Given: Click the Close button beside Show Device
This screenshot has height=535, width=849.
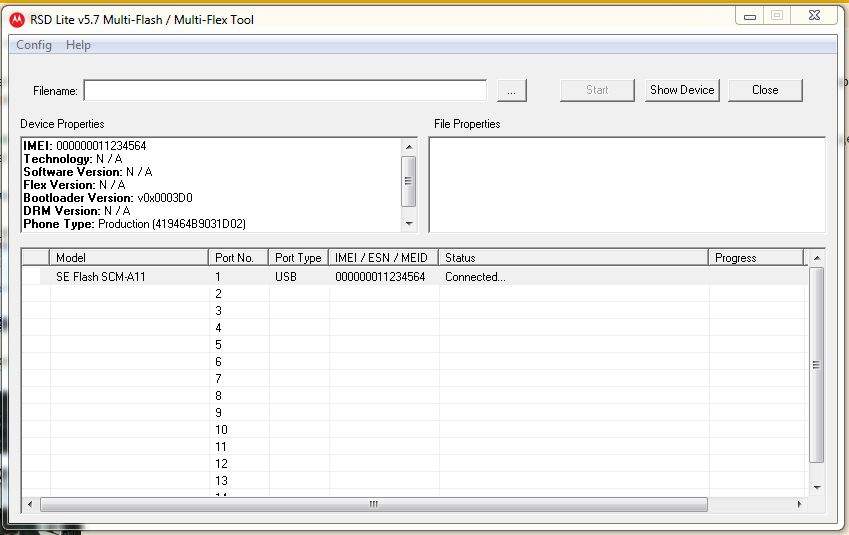Looking at the screenshot, I should (765, 90).
